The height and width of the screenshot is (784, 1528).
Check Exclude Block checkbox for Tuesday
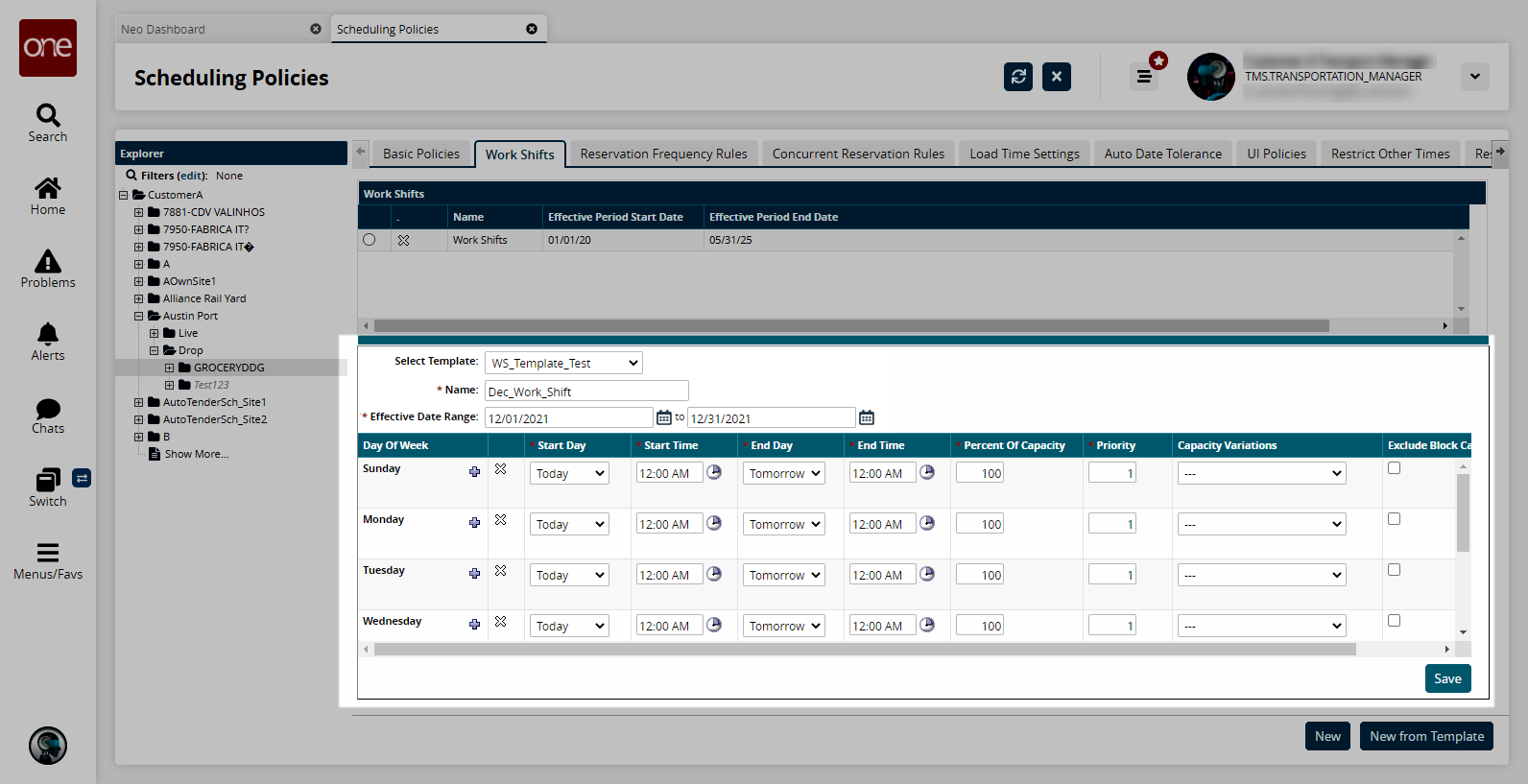1394,570
